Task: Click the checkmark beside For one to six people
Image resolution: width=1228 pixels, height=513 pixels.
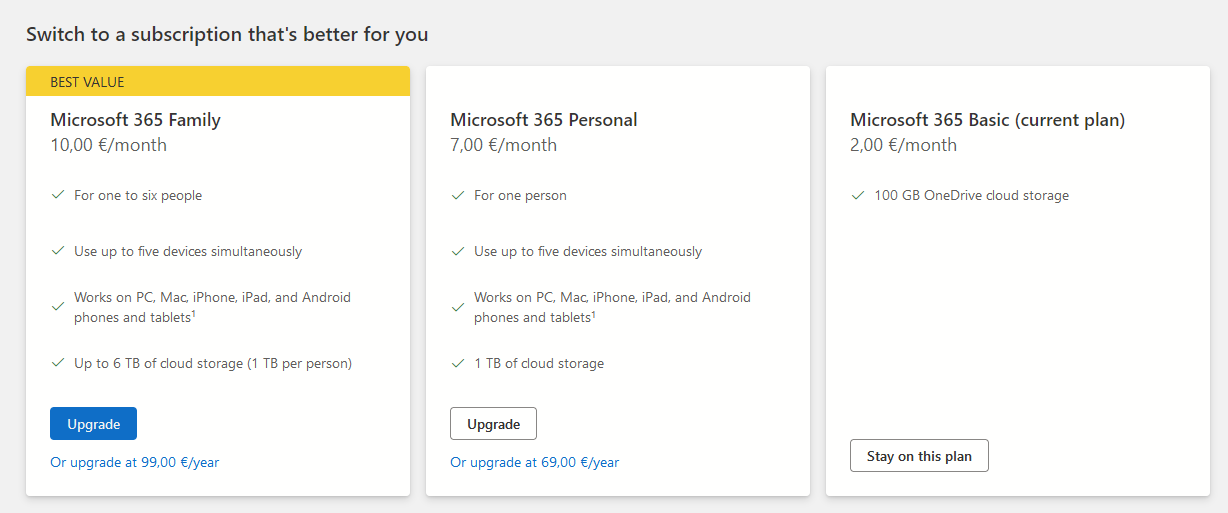Action: pos(58,195)
